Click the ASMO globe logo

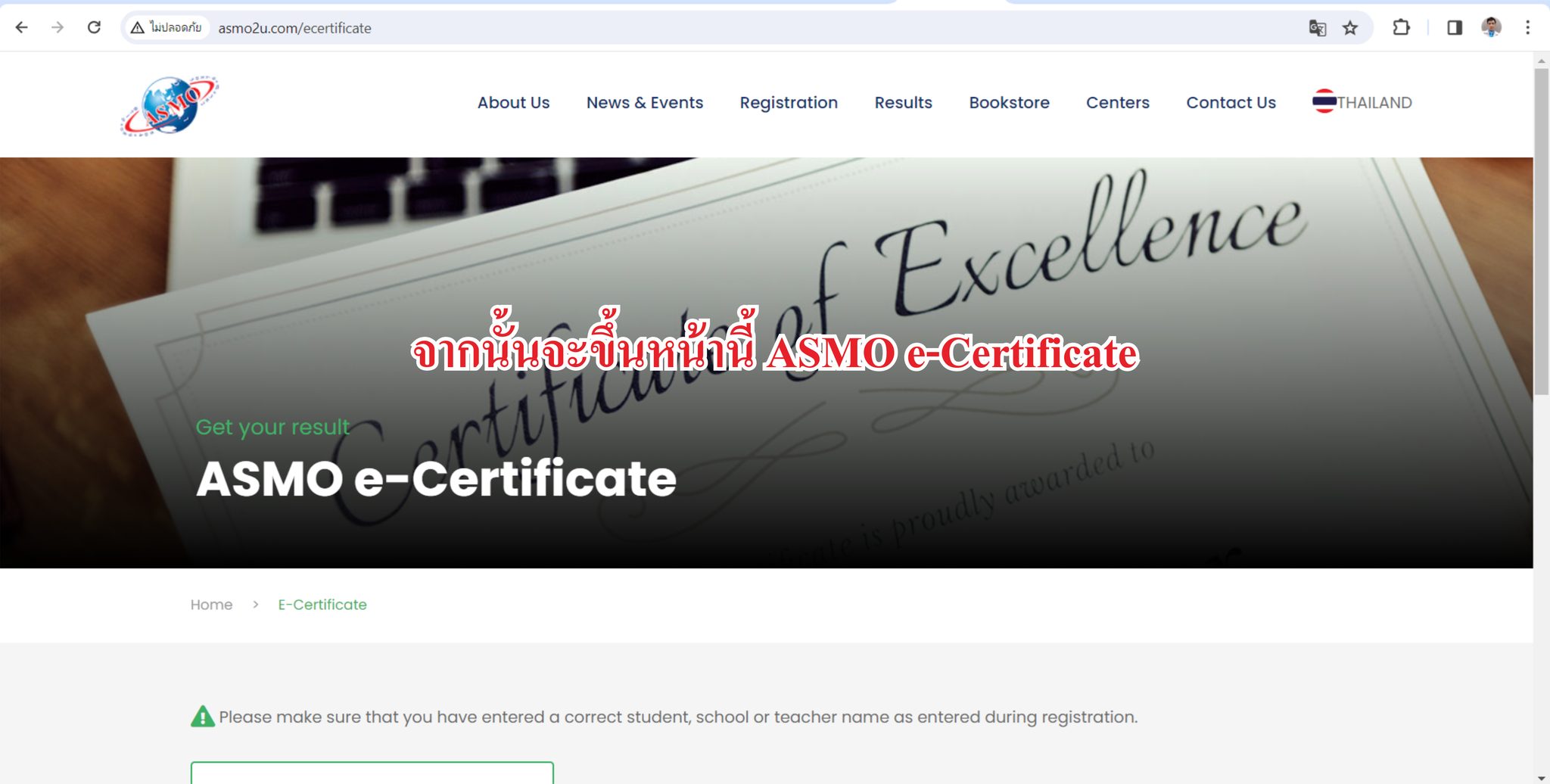tap(170, 105)
